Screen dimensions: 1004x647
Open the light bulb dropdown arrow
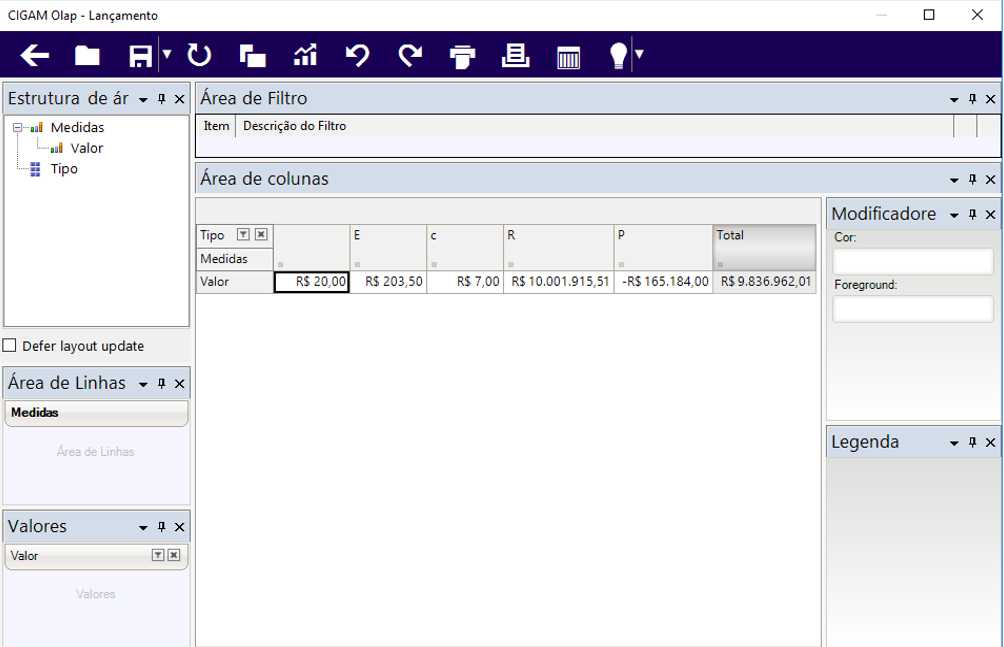point(639,54)
